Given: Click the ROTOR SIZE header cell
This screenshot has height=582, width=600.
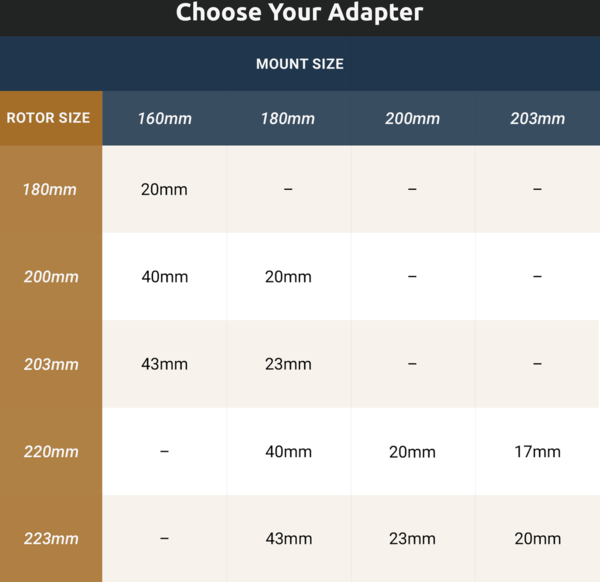Looking at the screenshot, I should (48, 118).
